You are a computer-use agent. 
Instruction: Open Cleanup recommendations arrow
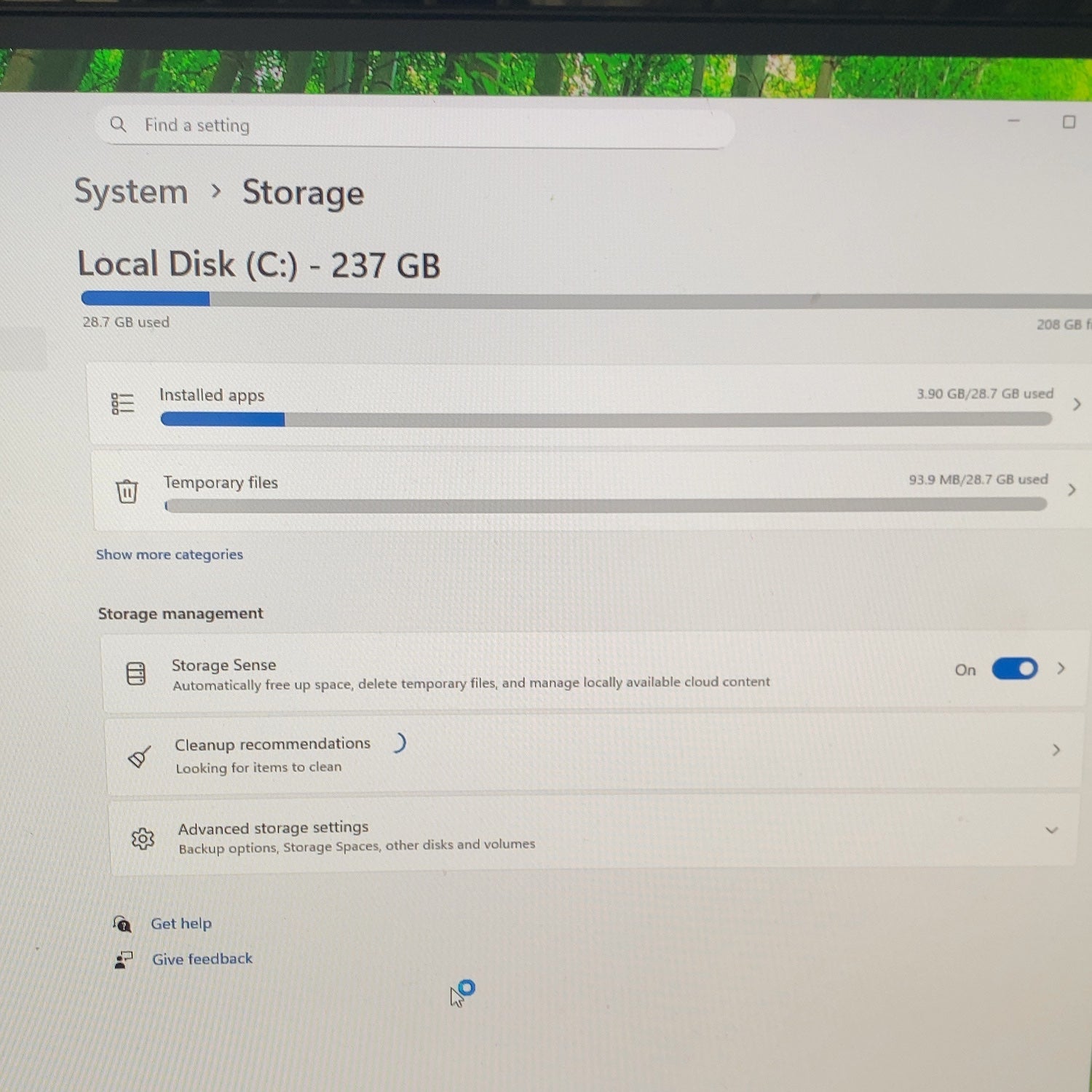point(1056,750)
